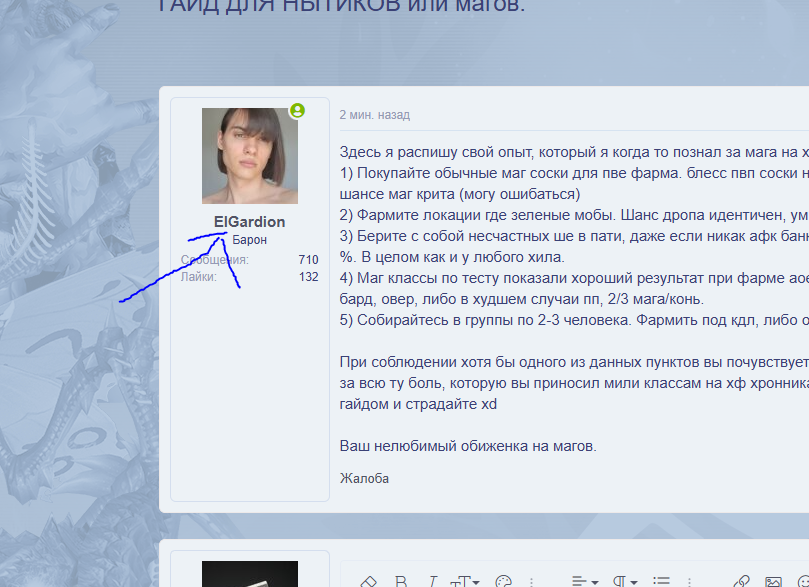Click the second user's avatar below
The height and width of the screenshot is (587, 809).
pyautogui.click(x=249, y=573)
